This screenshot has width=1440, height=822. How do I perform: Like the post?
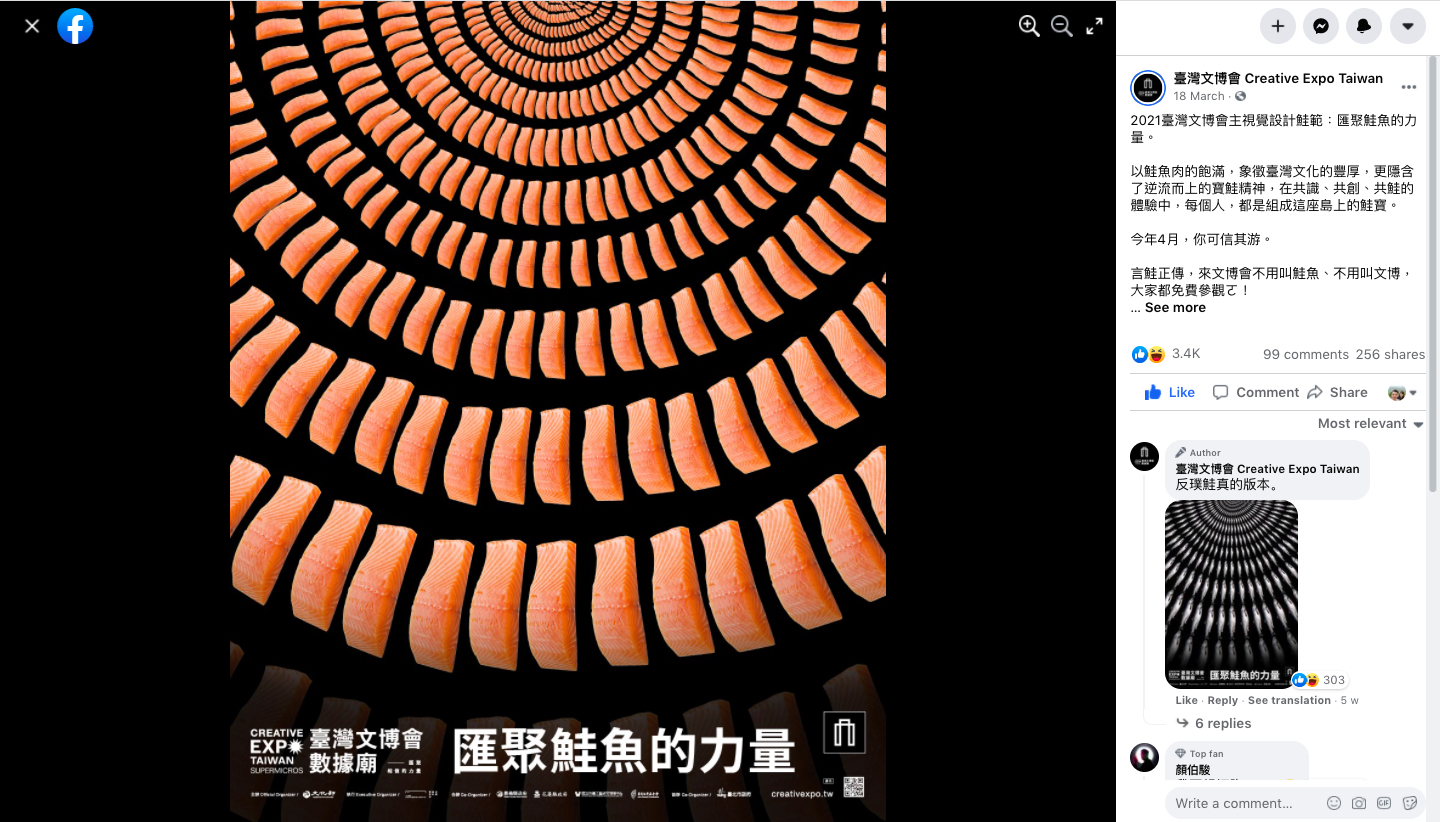(1169, 392)
